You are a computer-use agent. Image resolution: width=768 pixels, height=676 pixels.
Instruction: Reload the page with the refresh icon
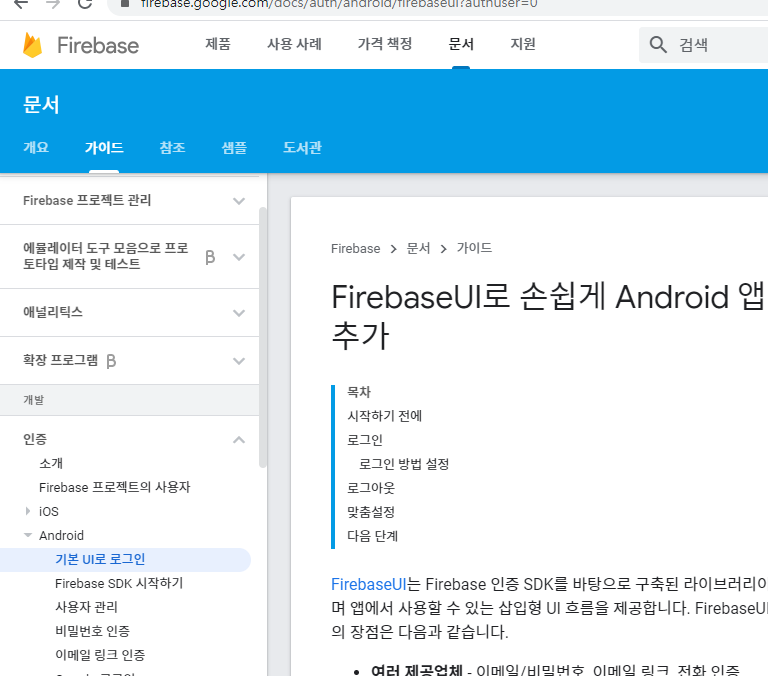85,4
